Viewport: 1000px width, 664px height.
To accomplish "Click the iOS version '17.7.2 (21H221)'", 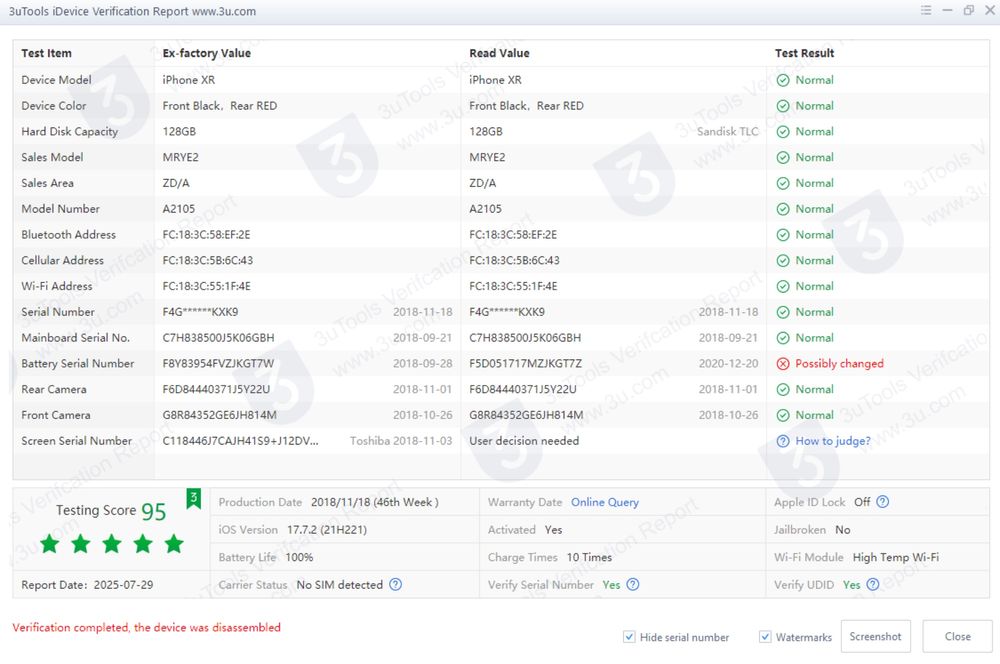I will [x=327, y=529].
